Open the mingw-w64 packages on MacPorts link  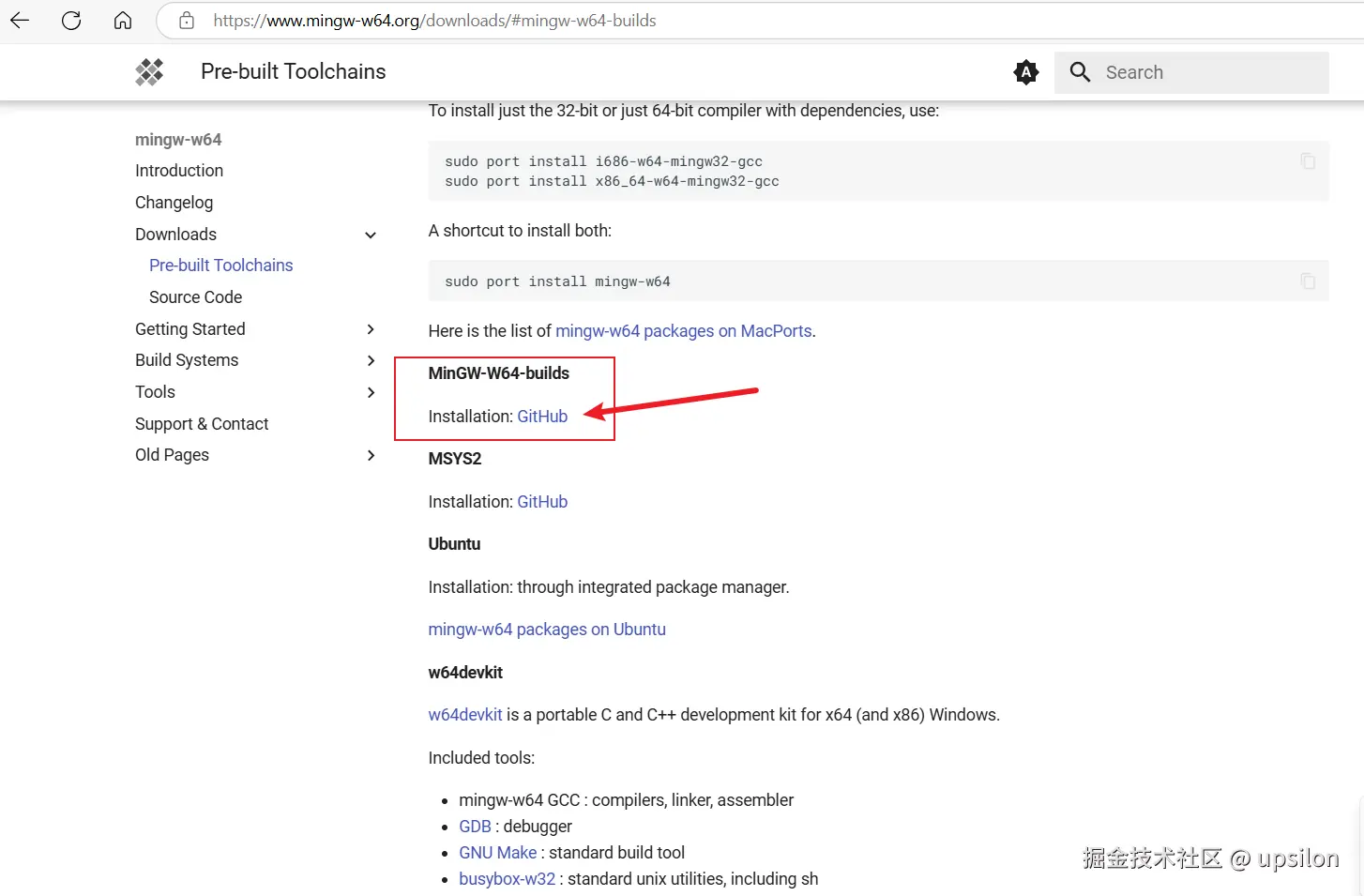click(684, 331)
